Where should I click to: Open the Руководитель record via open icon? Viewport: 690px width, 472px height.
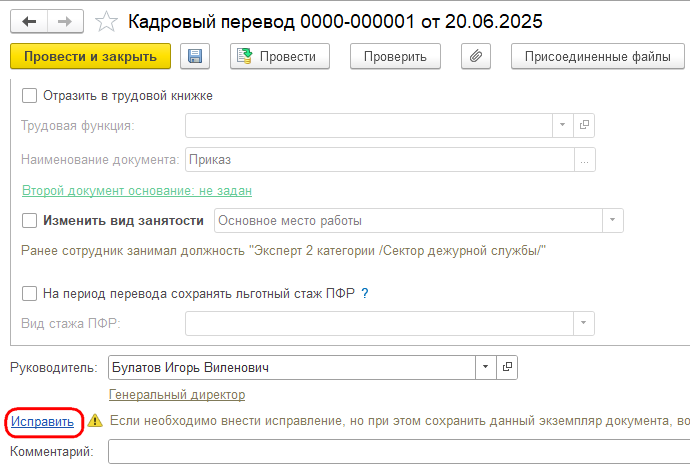click(507, 367)
